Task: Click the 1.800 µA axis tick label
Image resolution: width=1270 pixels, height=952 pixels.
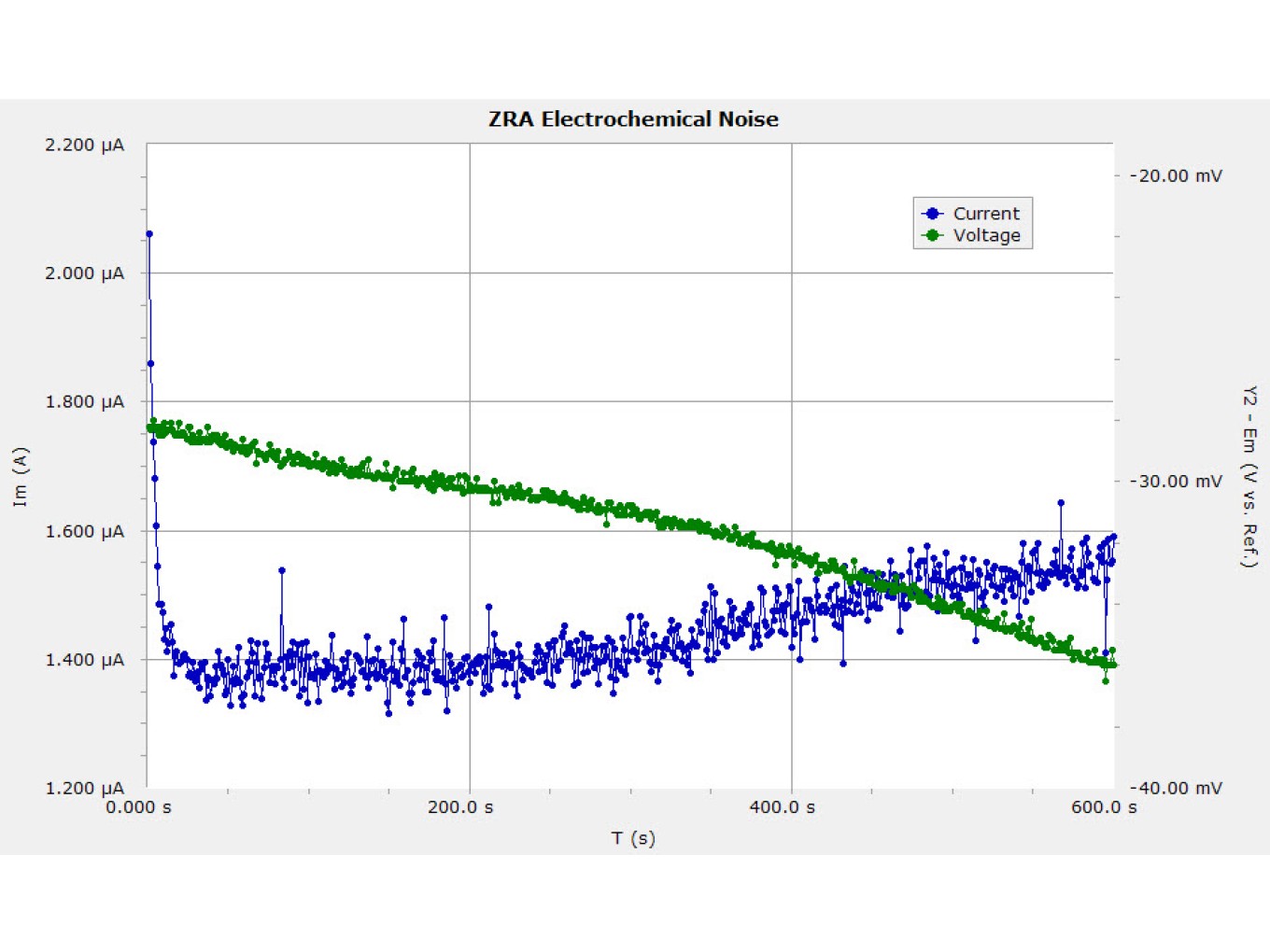Action: tap(84, 402)
